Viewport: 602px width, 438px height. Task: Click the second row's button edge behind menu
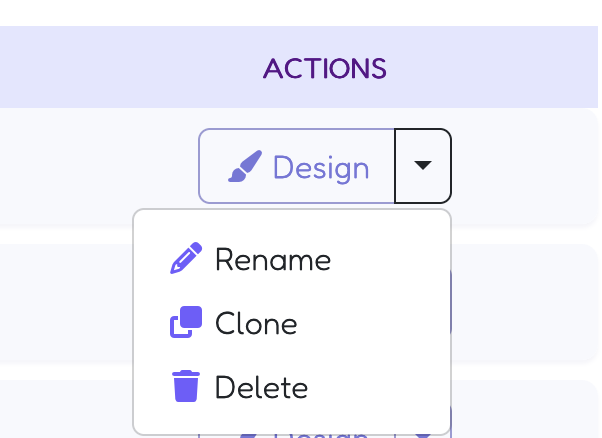[x=450, y=301]
